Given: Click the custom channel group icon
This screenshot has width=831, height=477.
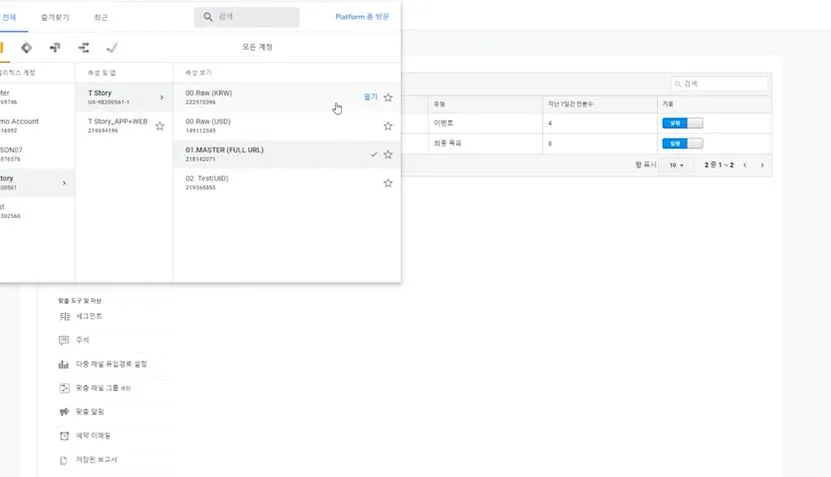Looking at the screenshot, I should pyautogui.click(x=64, y=388).
